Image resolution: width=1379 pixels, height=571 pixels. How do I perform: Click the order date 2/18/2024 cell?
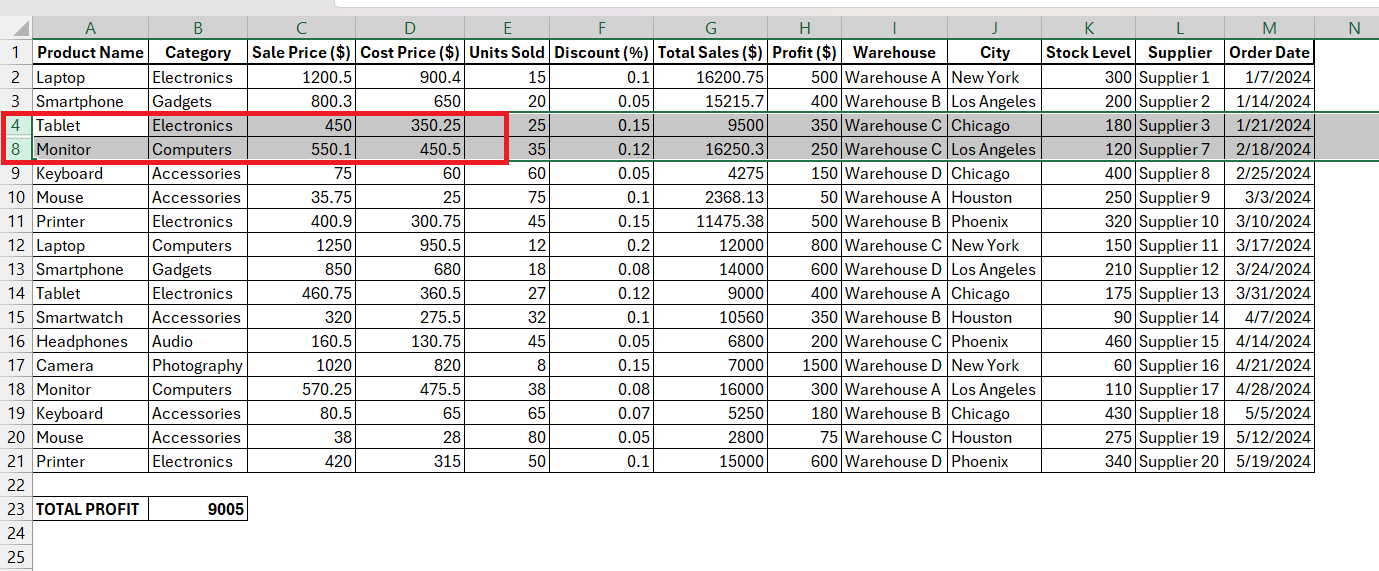(x=1269, y=149)
